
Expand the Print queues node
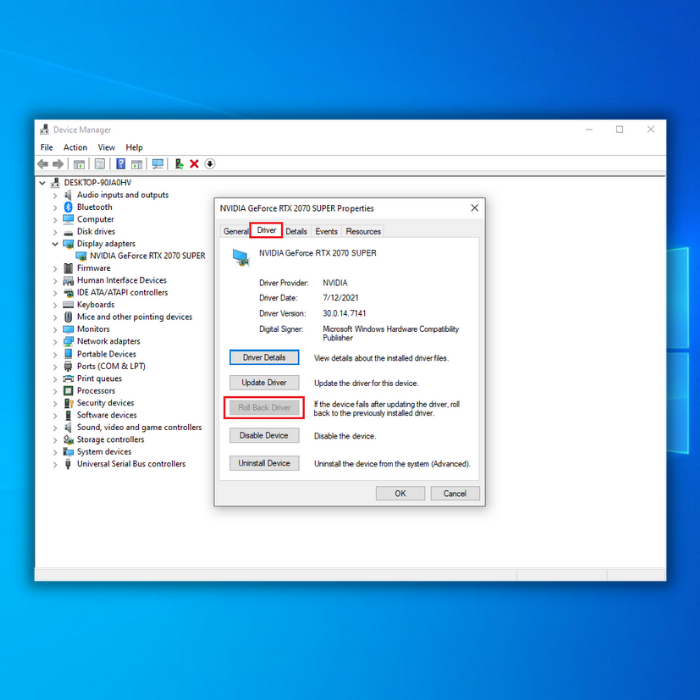click(x=55, y=379)
